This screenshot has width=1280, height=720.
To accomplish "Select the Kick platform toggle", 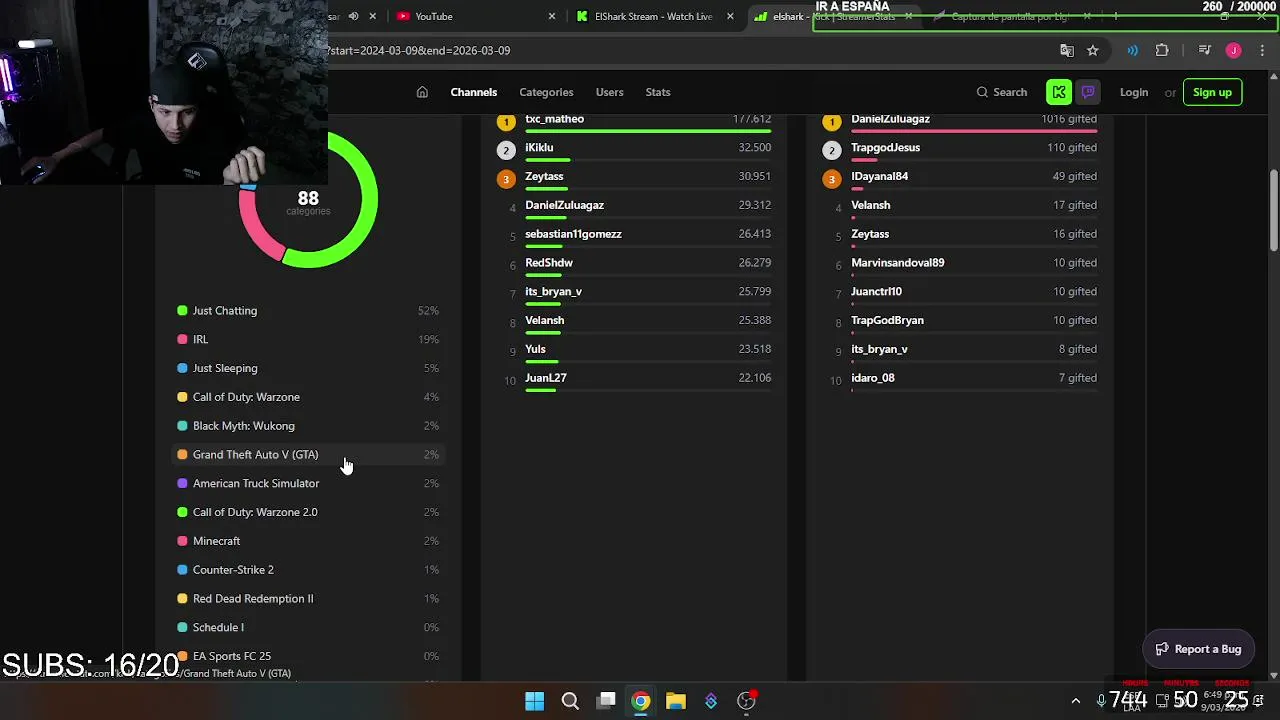I will click(1058, 92).
